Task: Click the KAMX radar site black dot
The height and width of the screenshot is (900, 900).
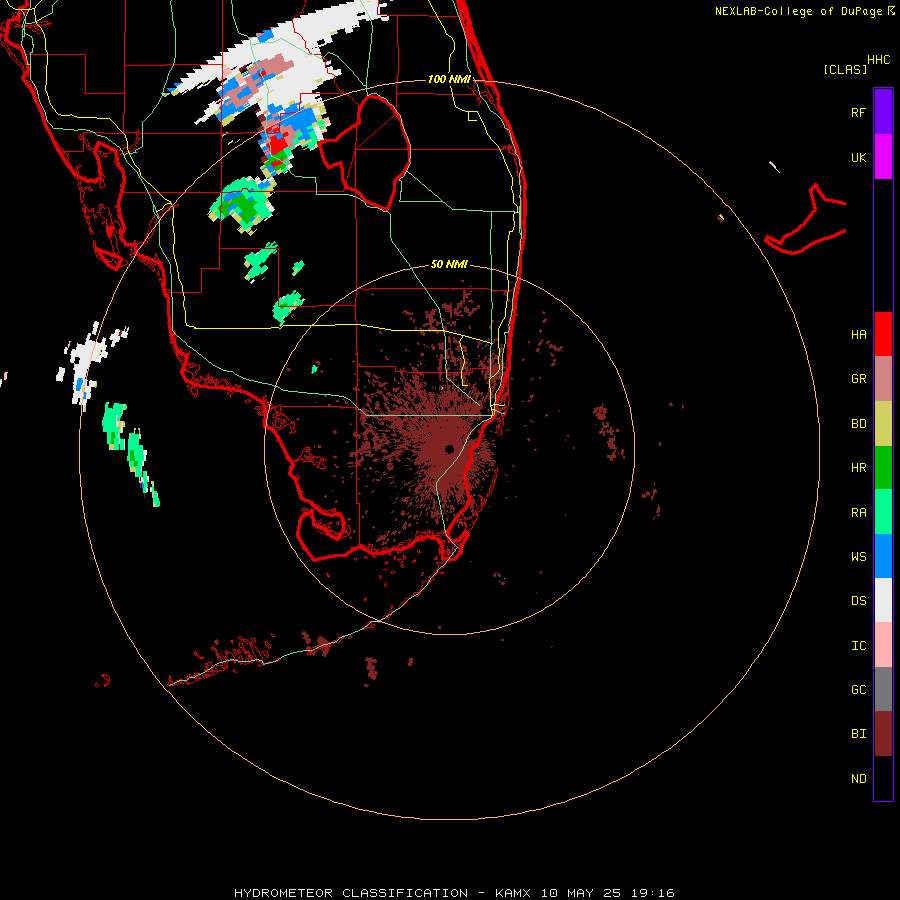Action: [x=449, y=449]
